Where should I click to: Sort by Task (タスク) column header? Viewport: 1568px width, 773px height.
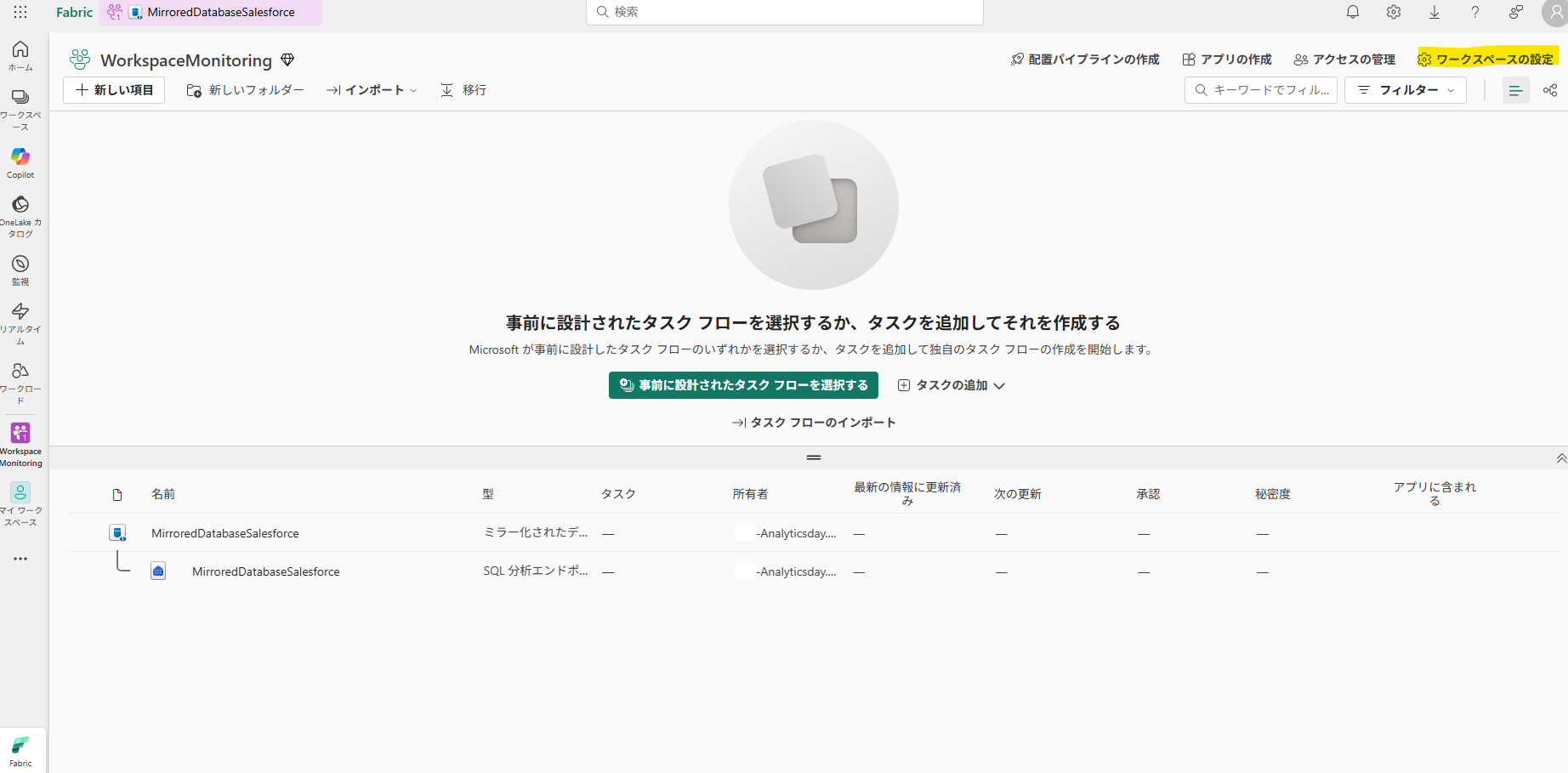(x=618, y=494)
